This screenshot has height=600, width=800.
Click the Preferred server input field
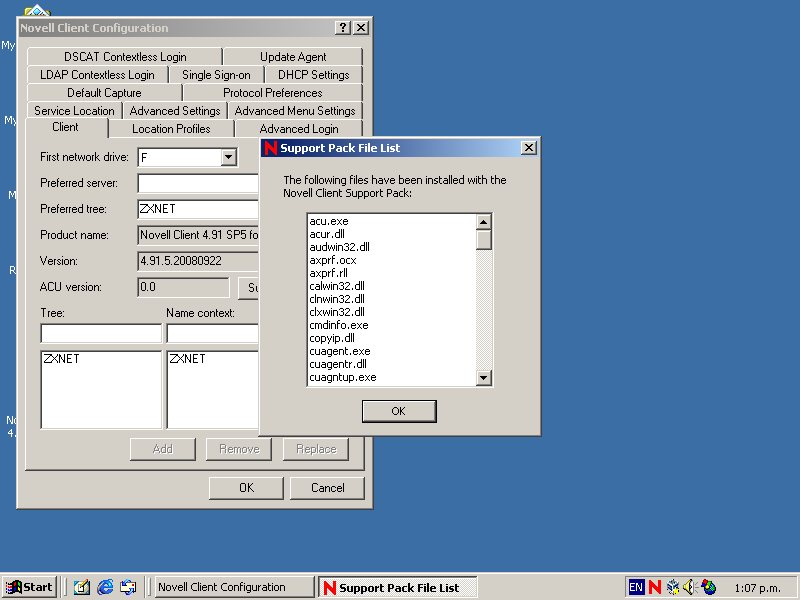(198, 183)
